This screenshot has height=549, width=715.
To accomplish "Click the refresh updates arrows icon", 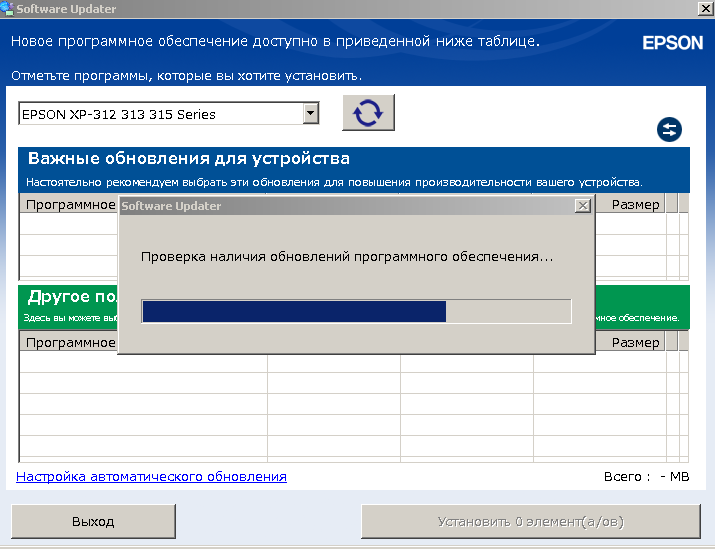I will click(368, 113).
